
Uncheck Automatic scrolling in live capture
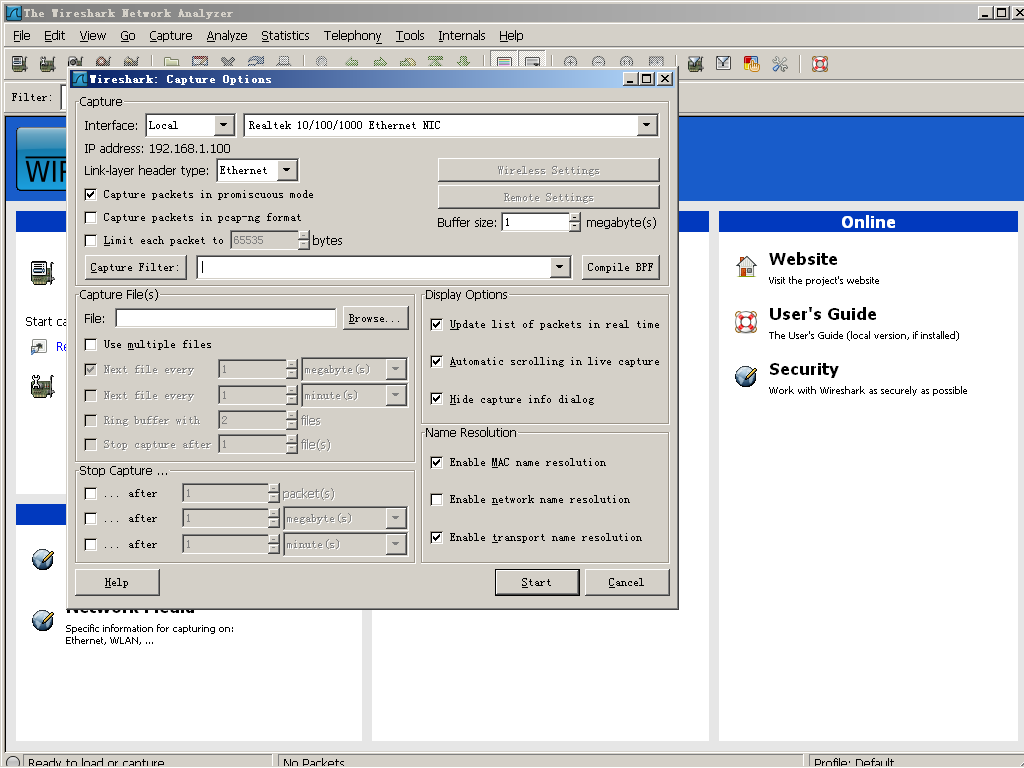click(437, 362)
